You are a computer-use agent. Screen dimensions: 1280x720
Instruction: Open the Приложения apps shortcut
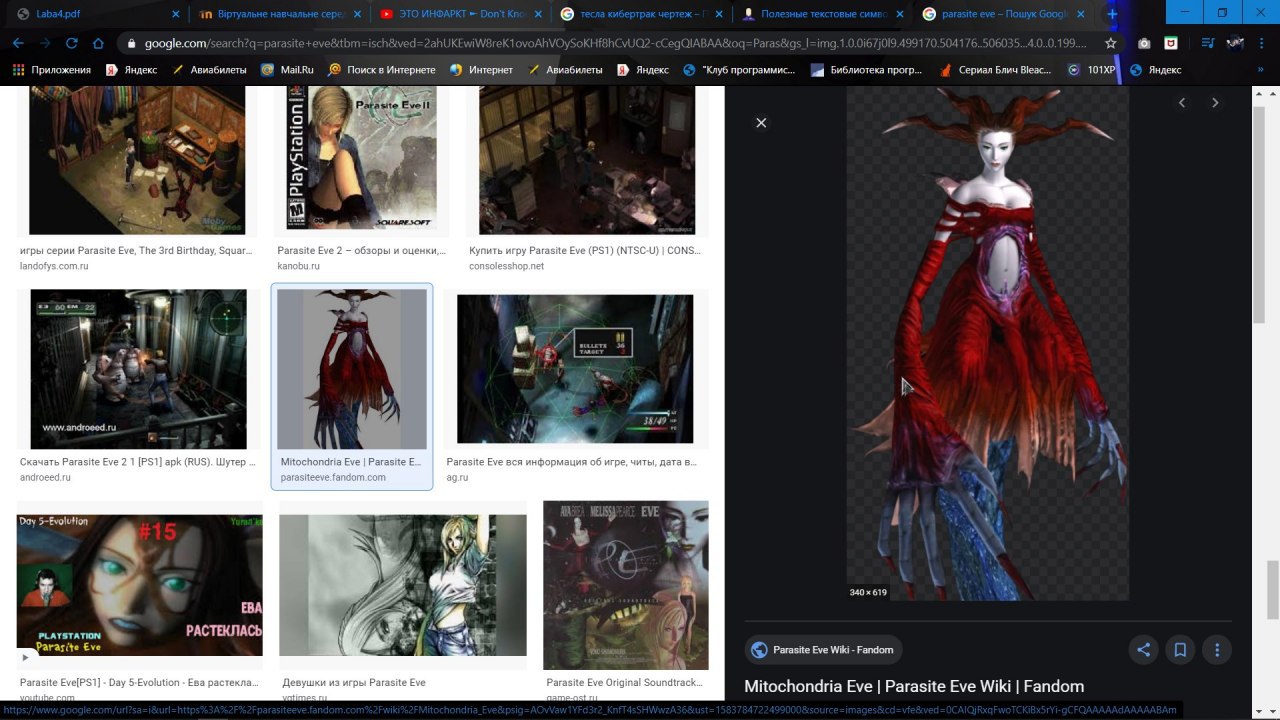(x=51, y=70)
